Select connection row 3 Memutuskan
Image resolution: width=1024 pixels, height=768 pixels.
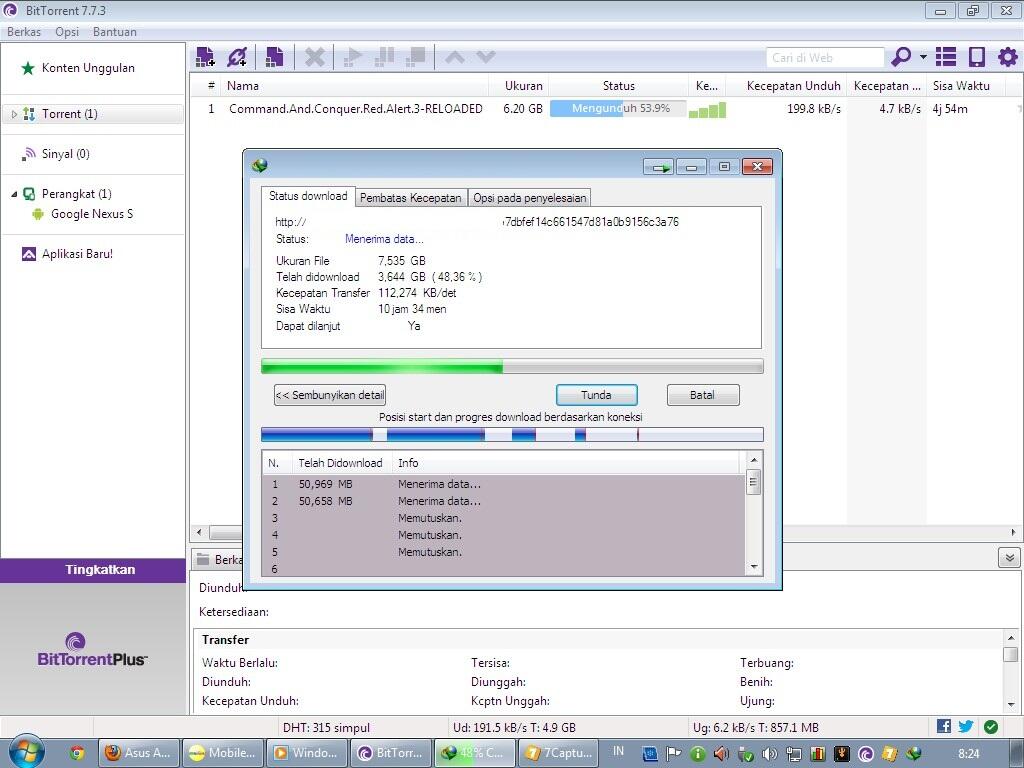(x=503, y=519)
